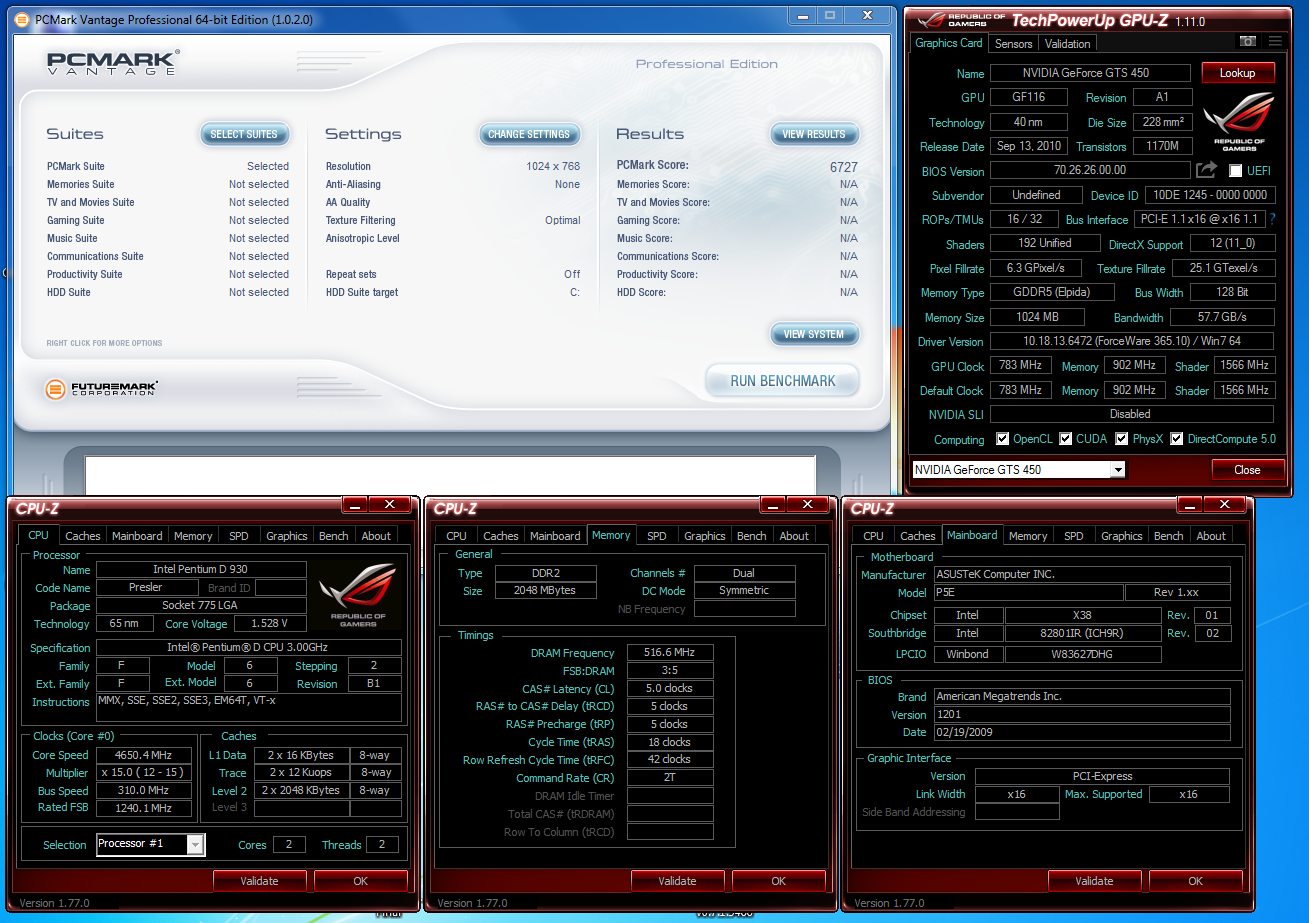Switch to GPU-Z Validation tab

click(x=1067, y=44)
